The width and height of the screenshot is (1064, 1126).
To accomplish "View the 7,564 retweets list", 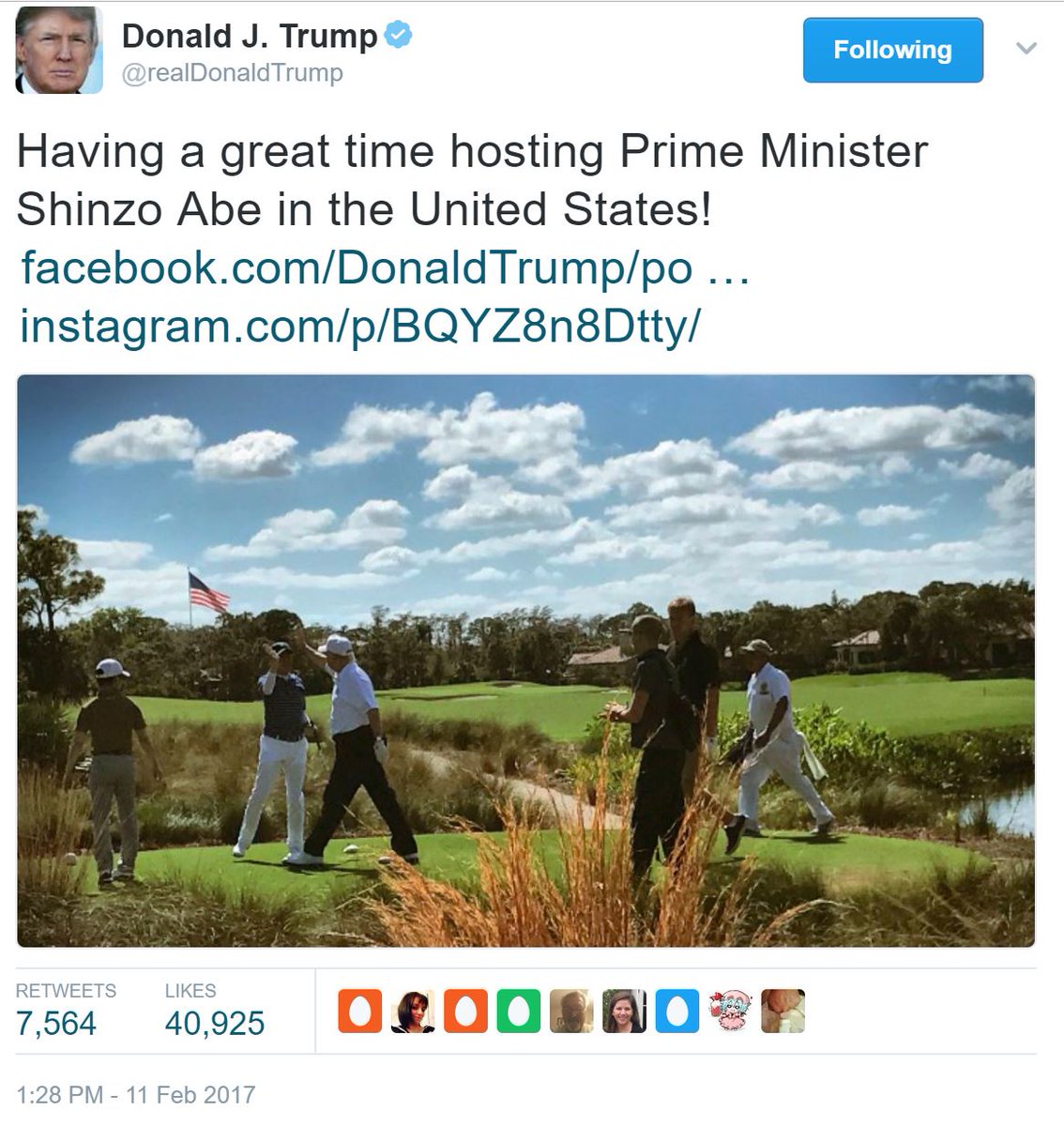I will tap(66, 1010).
